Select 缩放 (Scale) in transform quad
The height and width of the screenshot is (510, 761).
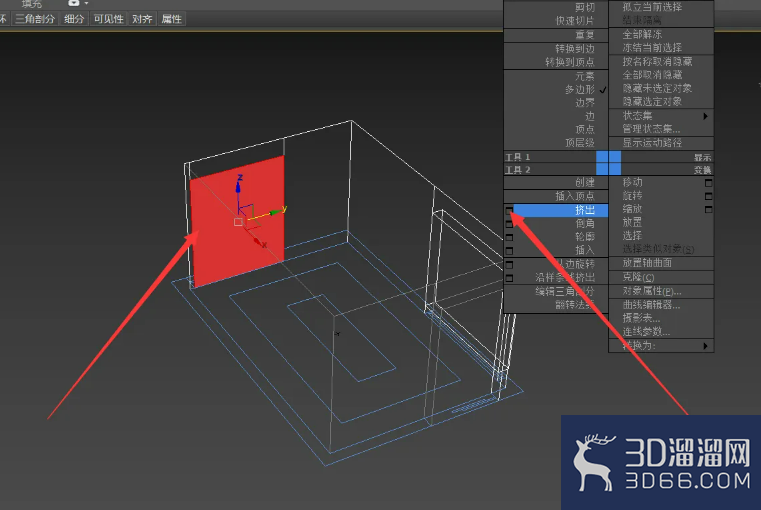632,209
